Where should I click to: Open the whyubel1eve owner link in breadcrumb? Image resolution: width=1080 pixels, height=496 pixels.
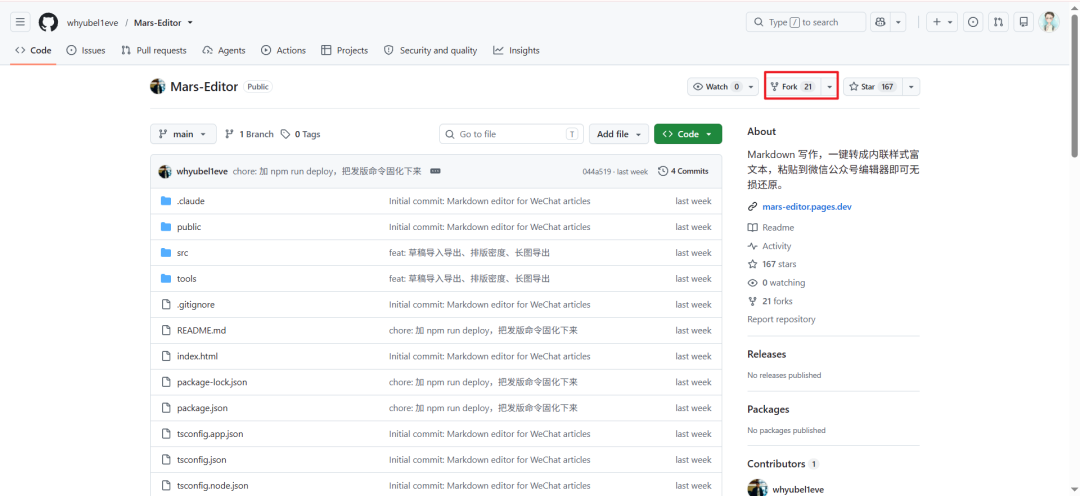[x=92, y=23]
